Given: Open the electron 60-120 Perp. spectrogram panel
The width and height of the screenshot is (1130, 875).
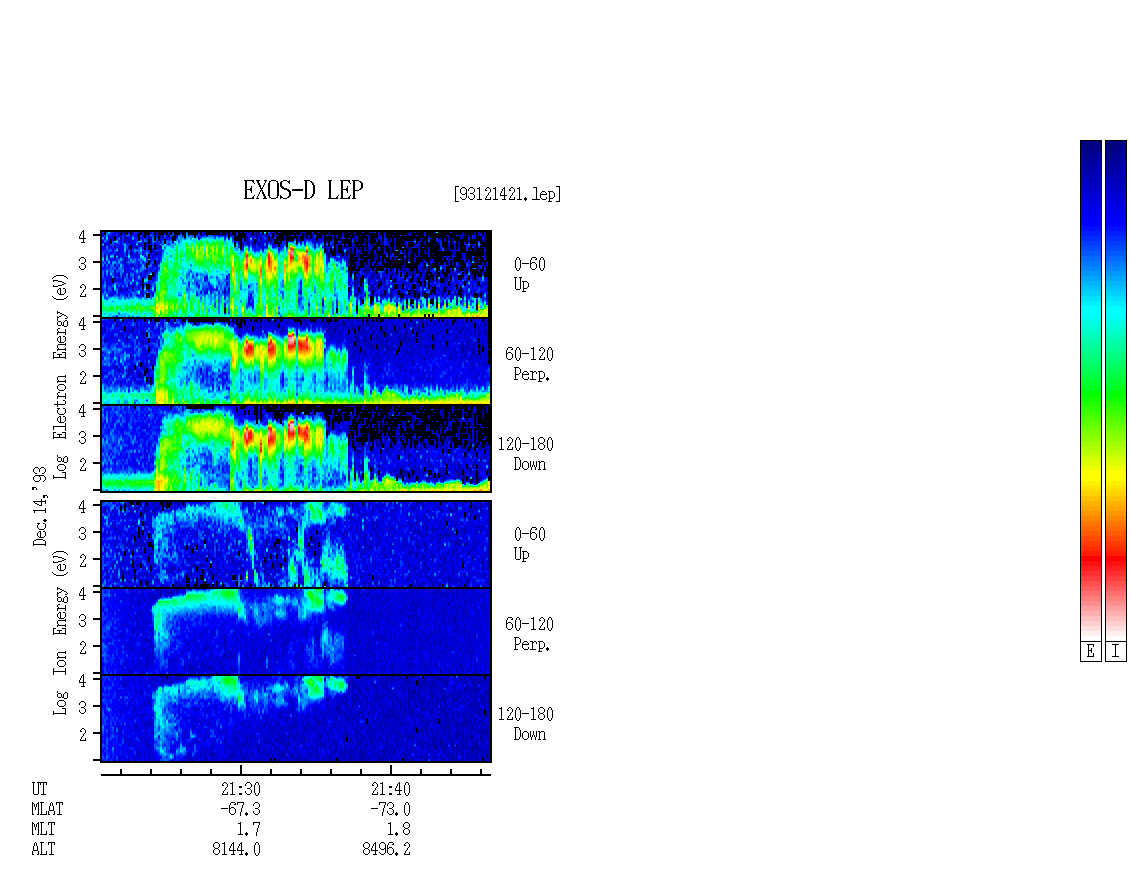Looking at the screenshot, I should (x=295, y=361).
